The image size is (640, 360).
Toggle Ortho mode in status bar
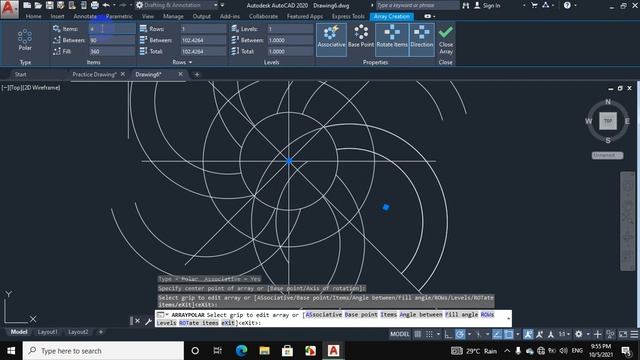click(448, 334)
